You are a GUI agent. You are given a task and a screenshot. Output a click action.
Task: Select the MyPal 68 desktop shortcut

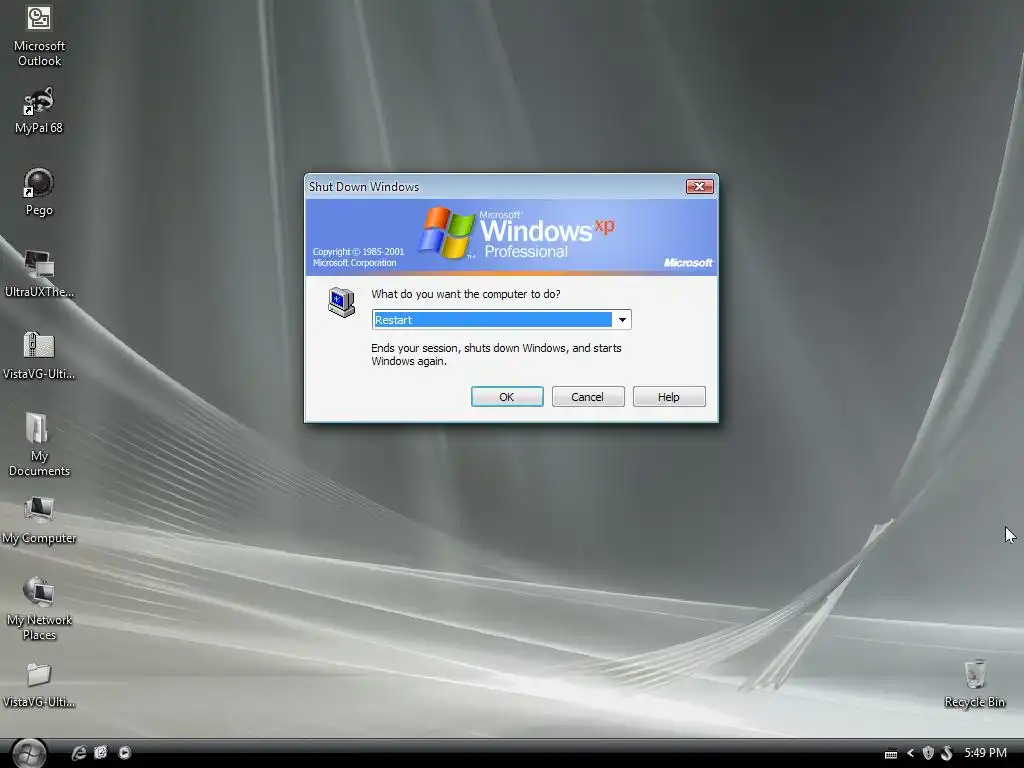click(39, 110)
